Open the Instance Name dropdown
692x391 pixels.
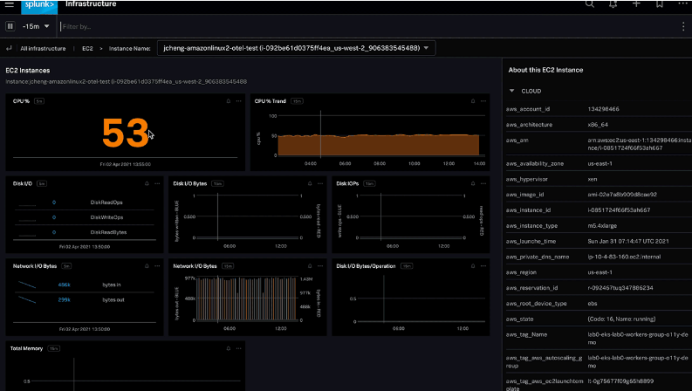[x=296, y=48]
